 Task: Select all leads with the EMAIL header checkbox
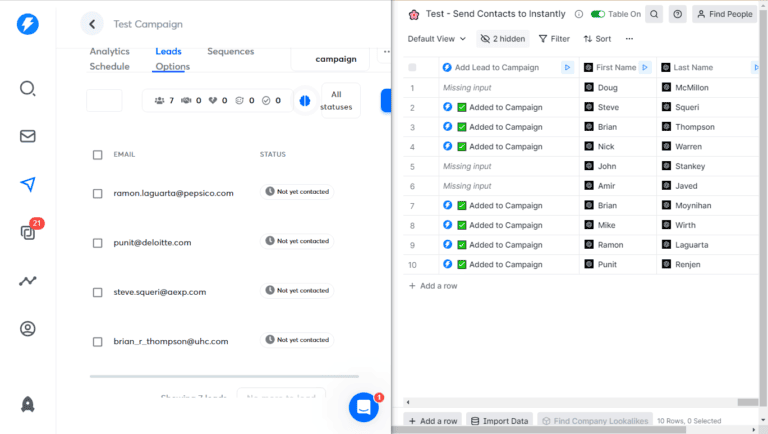click(x=97, y=155)
